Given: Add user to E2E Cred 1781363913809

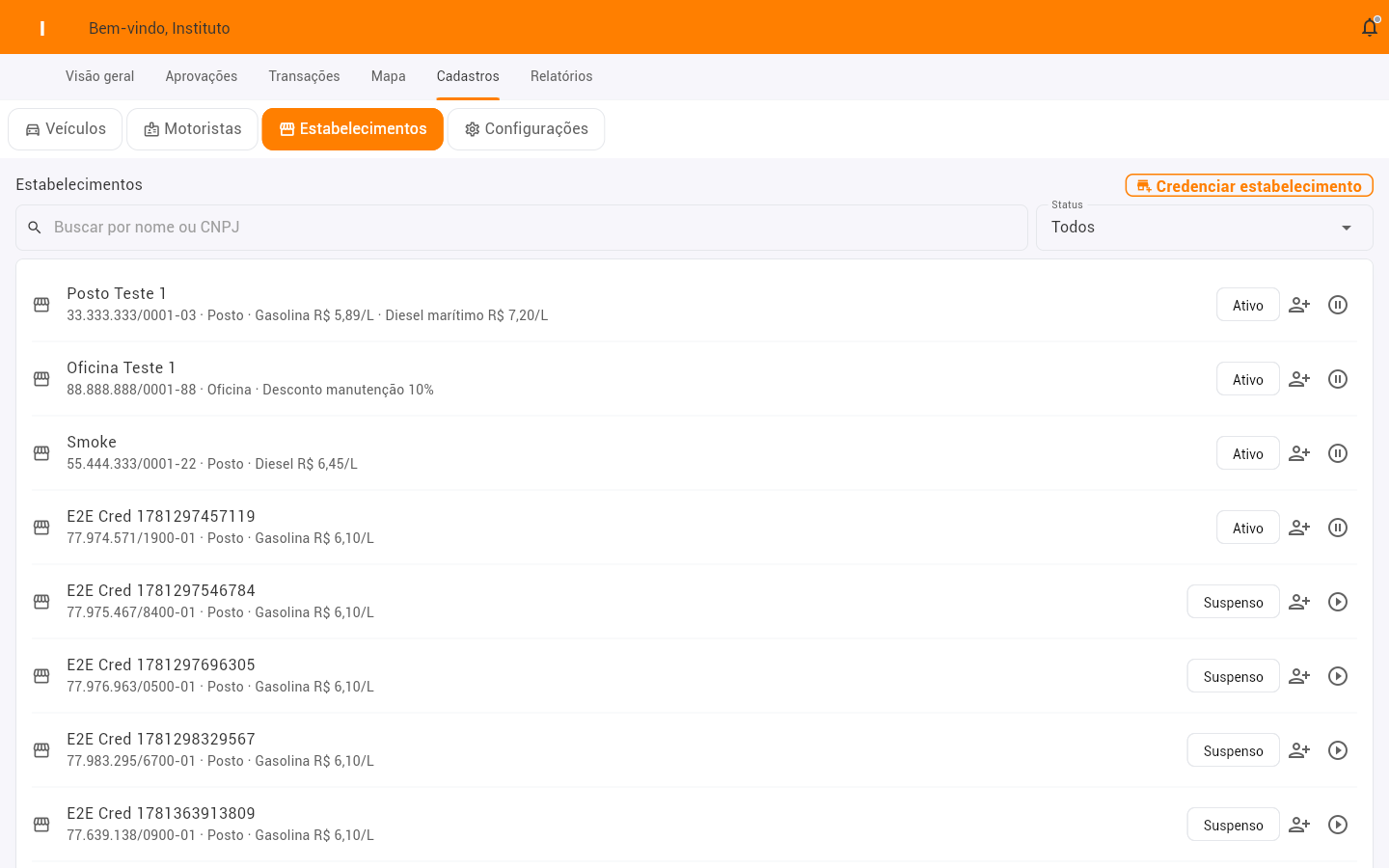Looking at the screenshot, I should tap(1299, 825).
